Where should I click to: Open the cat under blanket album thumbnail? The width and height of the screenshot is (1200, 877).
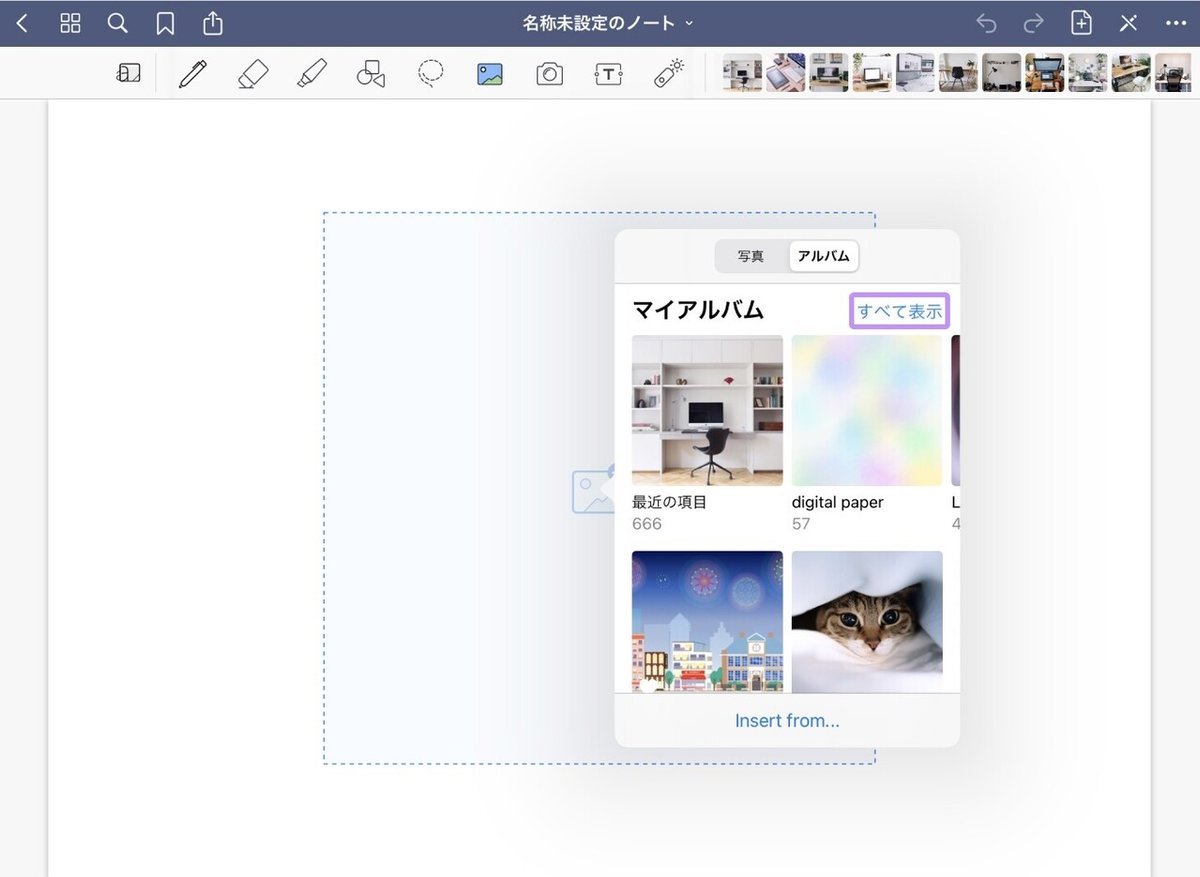tap(867, 621)
